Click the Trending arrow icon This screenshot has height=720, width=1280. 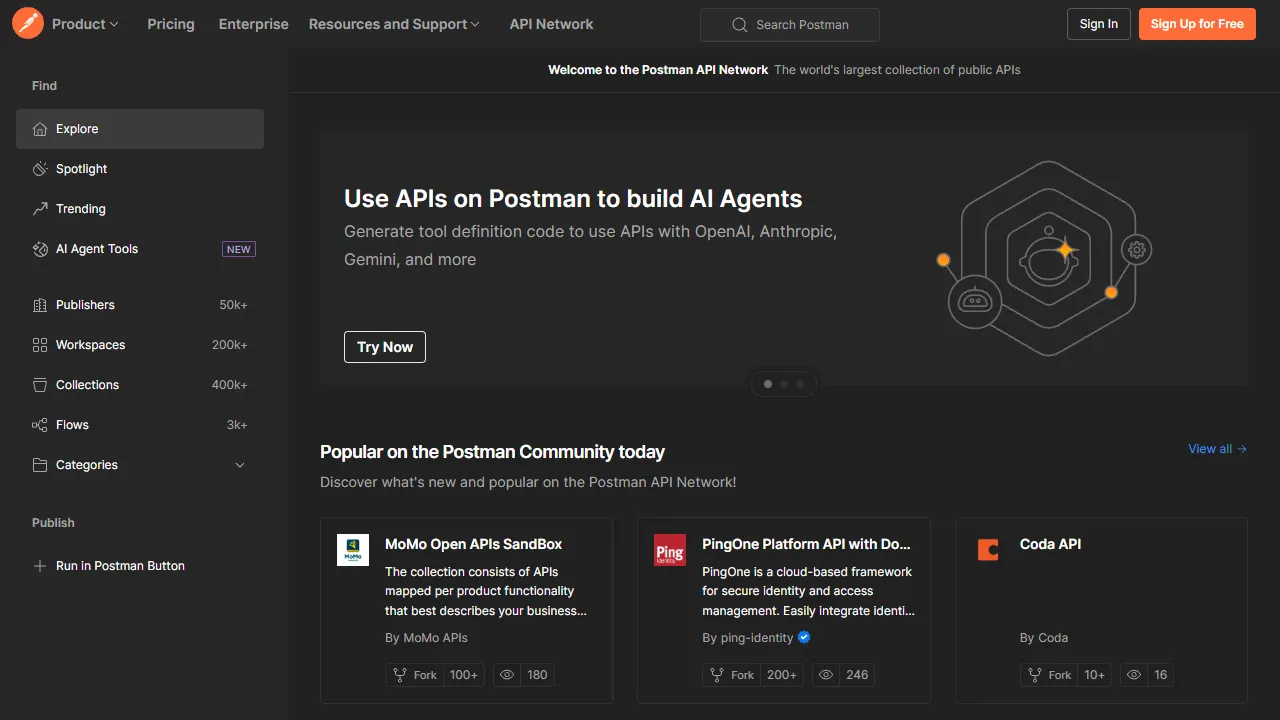tap(40, 209)
